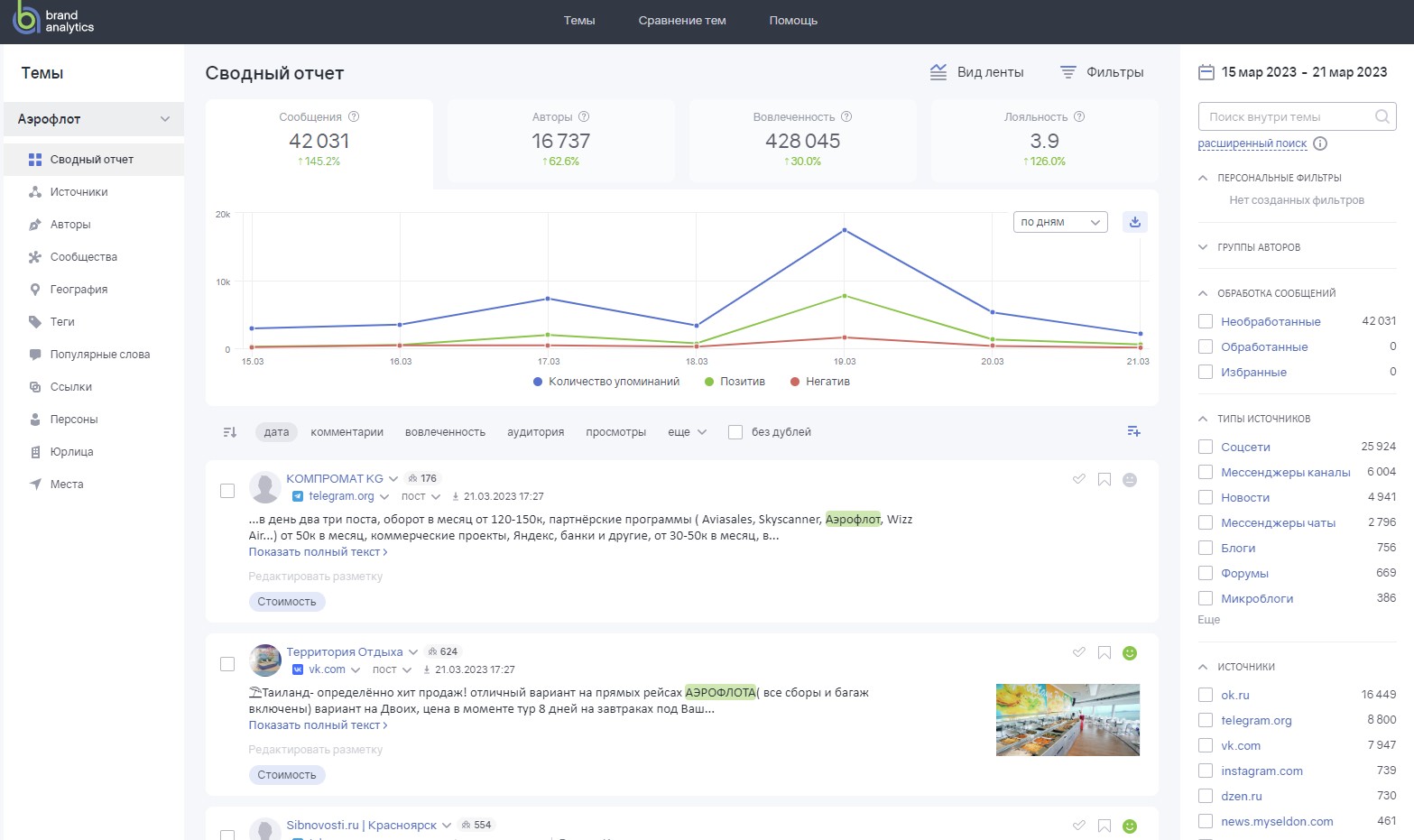Select the Соцсети source type checkbox
Image resolution: width=1414 pixels, height=840 pixels.
coord(1205,447)
